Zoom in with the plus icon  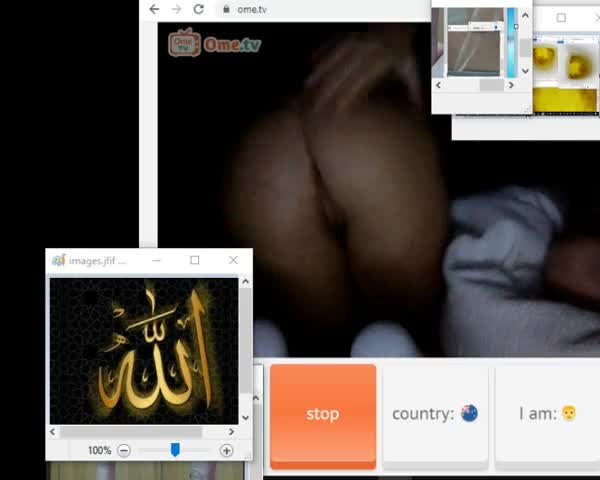coord(227,451)
